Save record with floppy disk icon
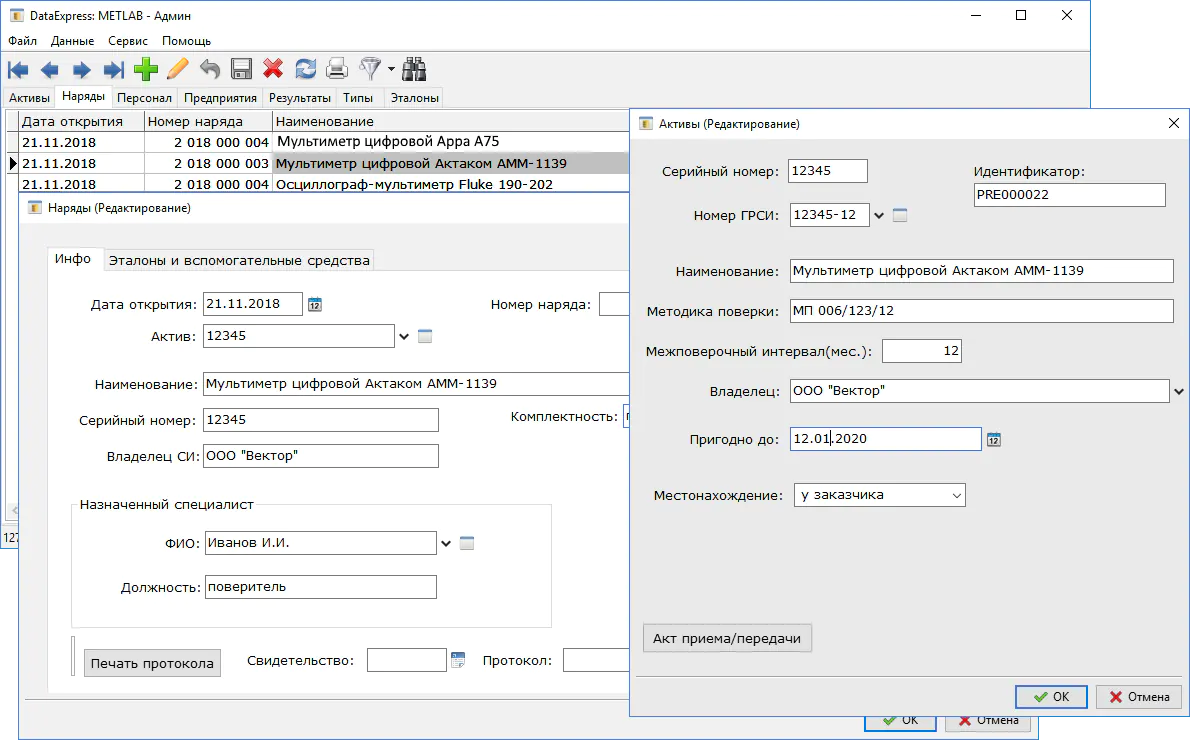 (x=241, y=69)
